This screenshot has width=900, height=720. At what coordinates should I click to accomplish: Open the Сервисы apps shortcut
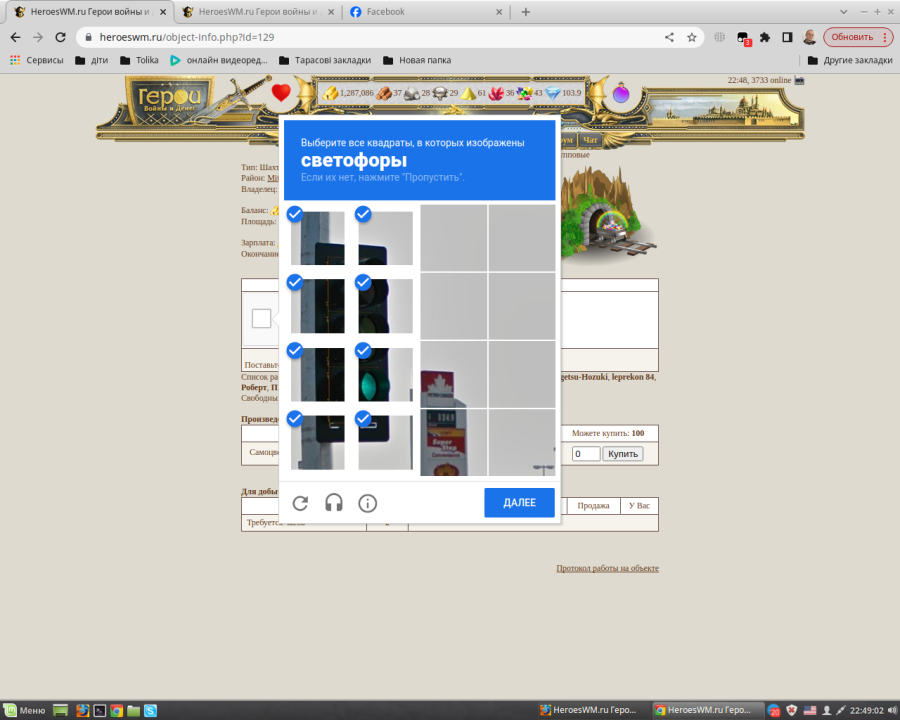tap(36, 60)
